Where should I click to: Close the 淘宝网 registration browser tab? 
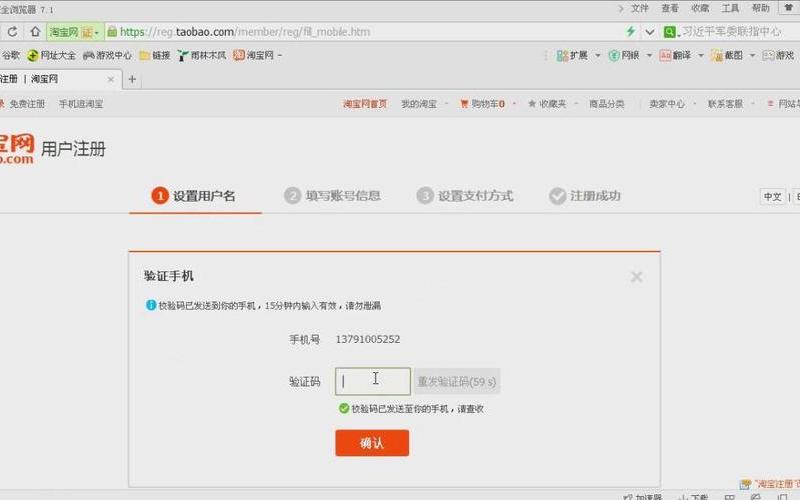coord(111,79)
